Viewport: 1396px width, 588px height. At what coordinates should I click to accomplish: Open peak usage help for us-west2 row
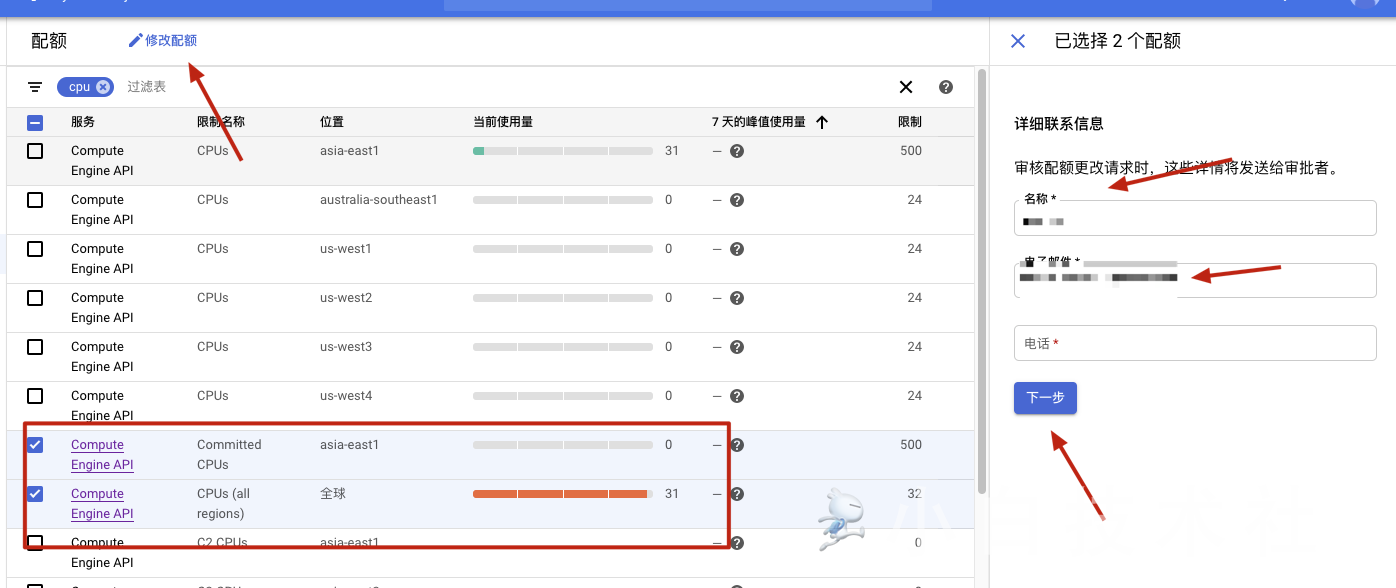(x=737, y=298)
